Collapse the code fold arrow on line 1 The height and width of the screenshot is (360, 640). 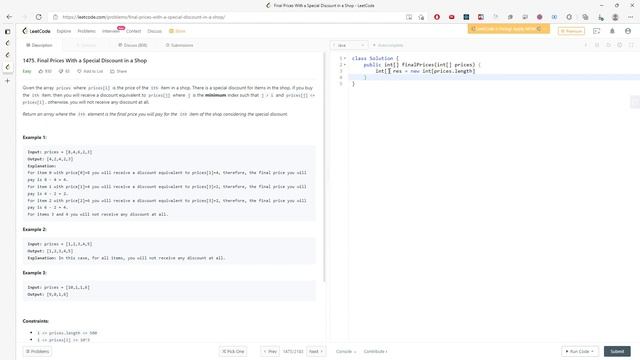coord(345,58)
